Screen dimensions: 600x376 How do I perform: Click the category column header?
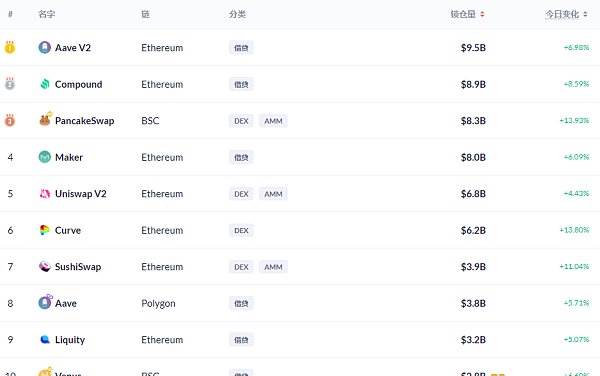[237, 14]
